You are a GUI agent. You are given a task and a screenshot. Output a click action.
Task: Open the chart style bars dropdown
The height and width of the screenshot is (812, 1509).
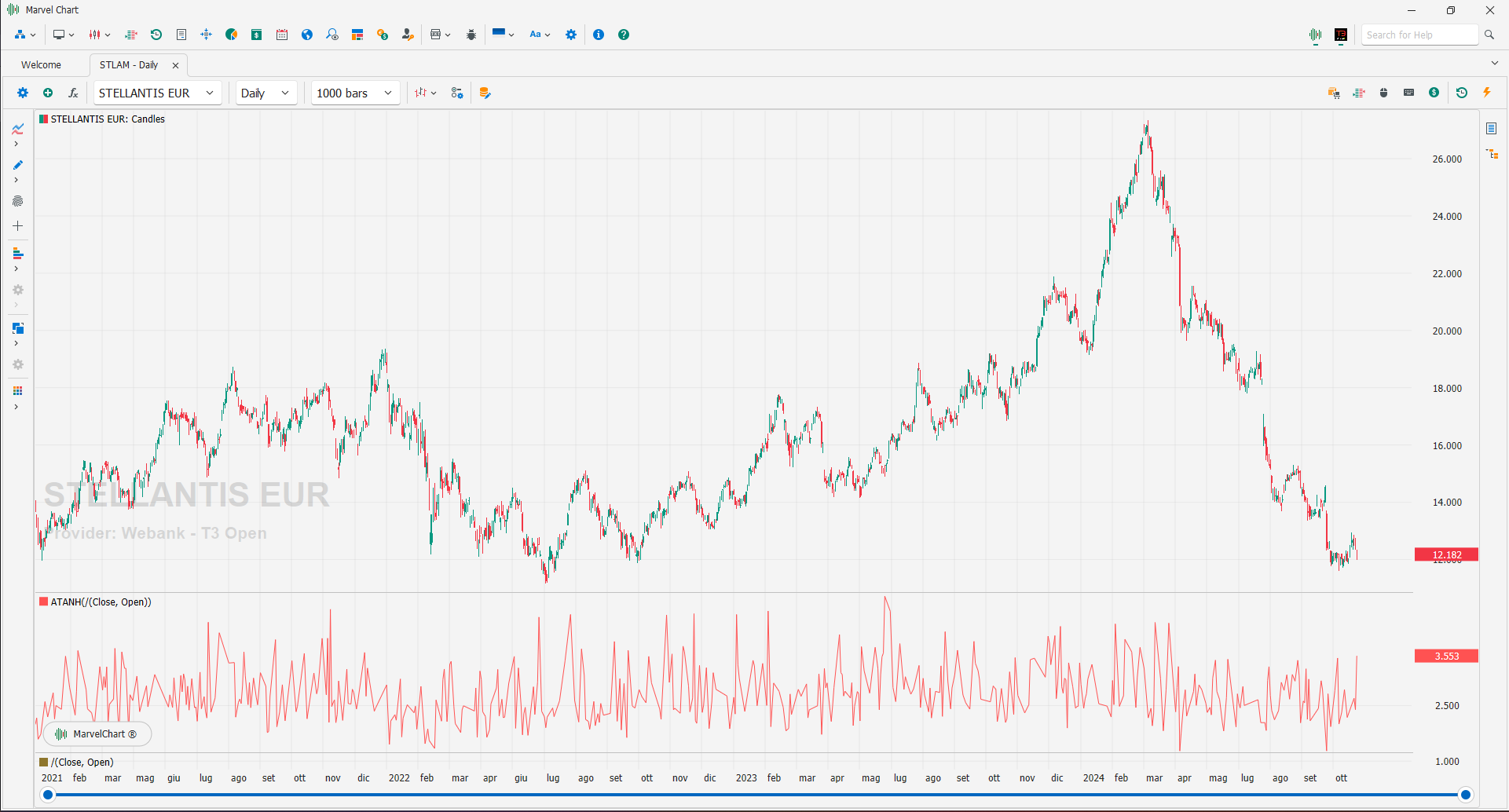[x=425, y=93]
